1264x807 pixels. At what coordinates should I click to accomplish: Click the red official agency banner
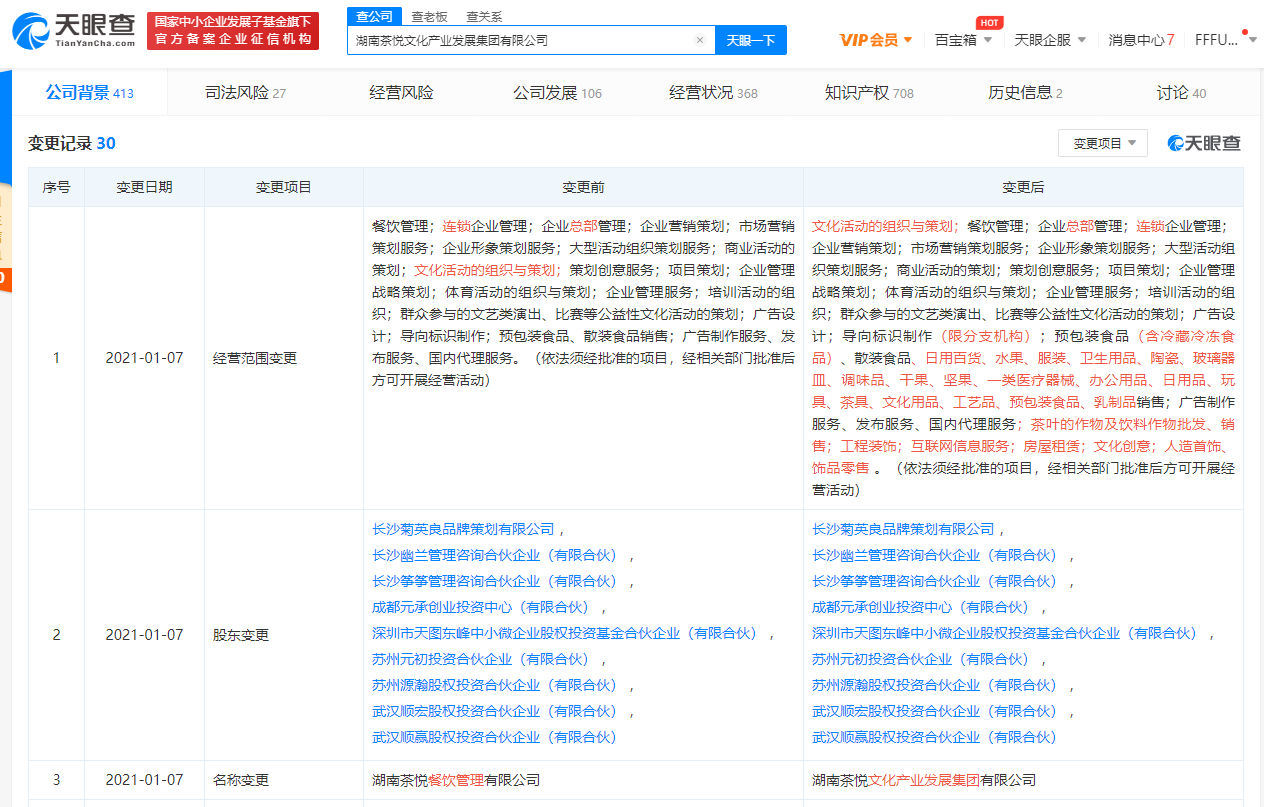(232, 31)
